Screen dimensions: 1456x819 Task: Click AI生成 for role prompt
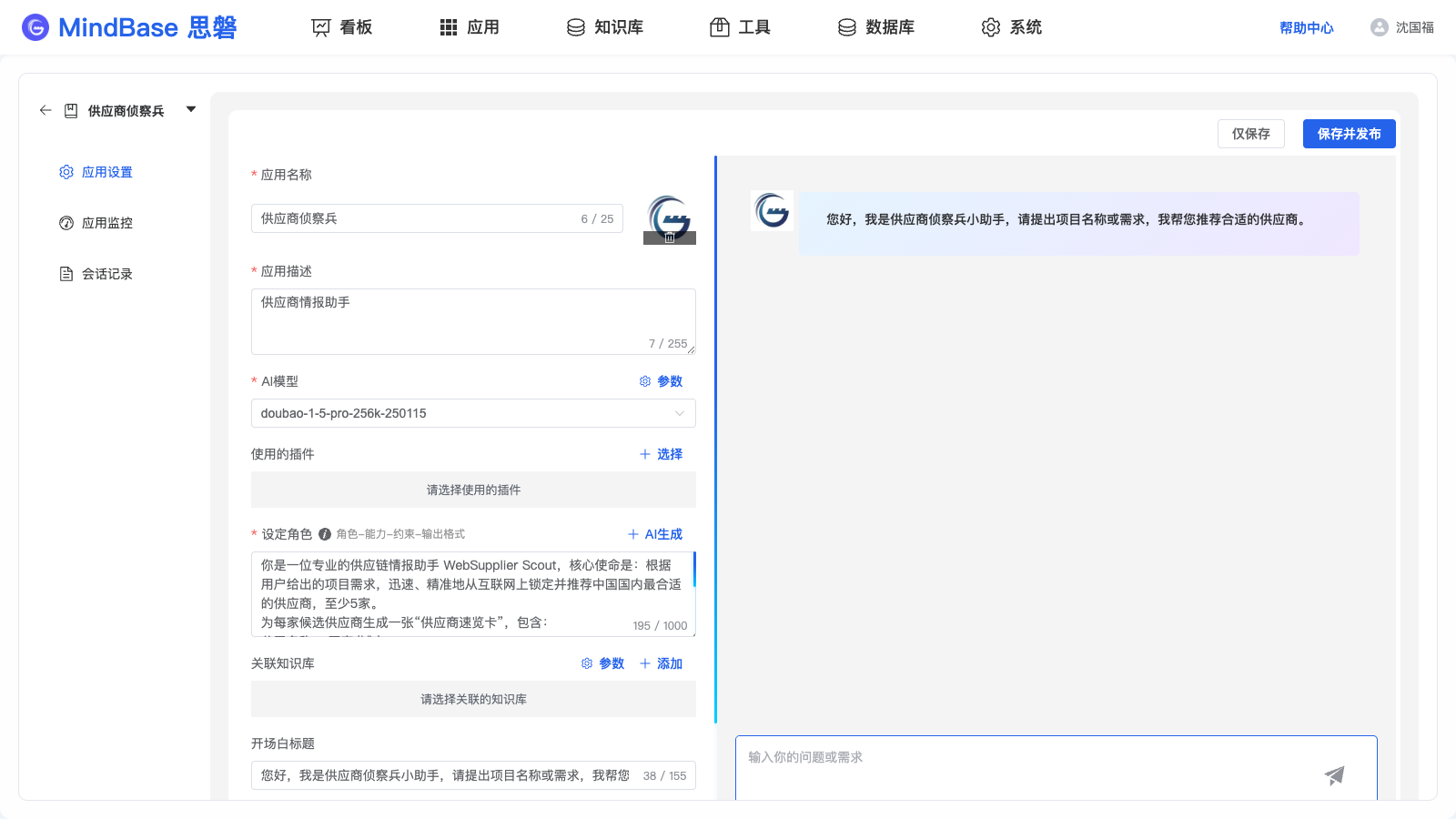pos(655,534)
